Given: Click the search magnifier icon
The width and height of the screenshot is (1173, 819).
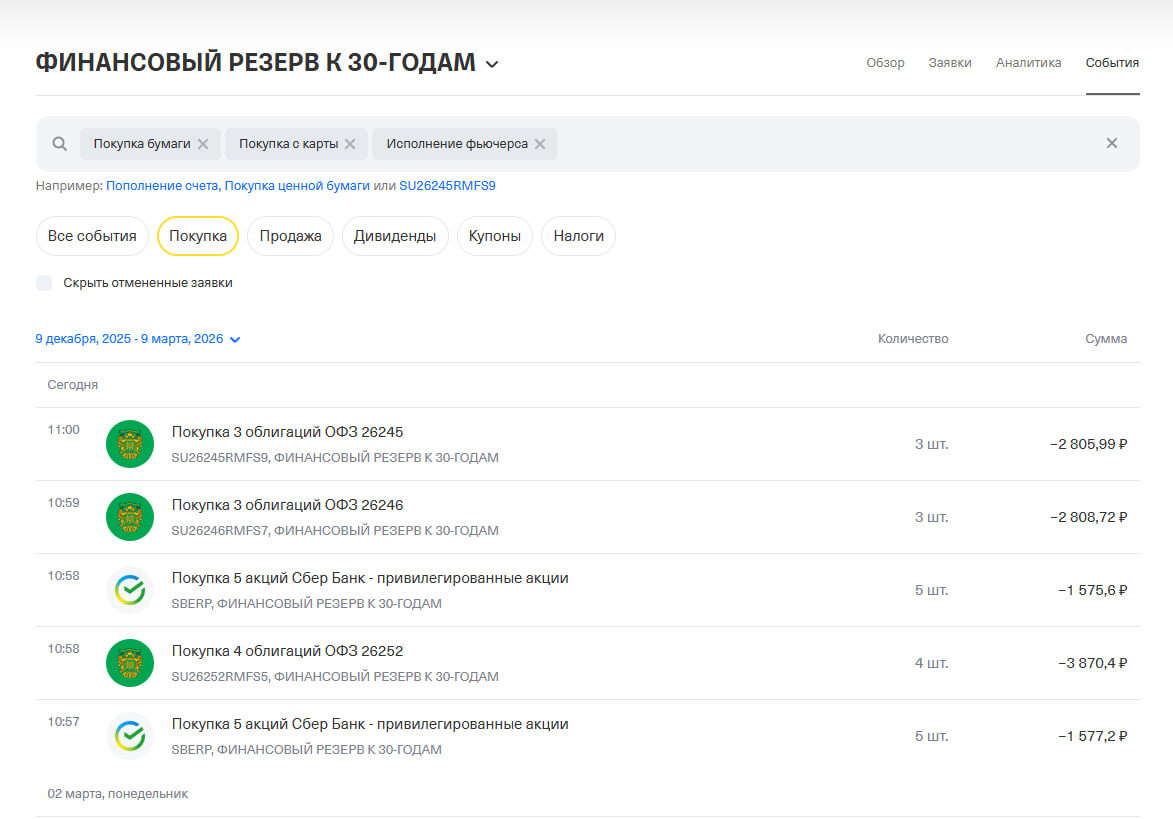Looking at the screenshot, I should pyautogui.click(x=58, y=143).
